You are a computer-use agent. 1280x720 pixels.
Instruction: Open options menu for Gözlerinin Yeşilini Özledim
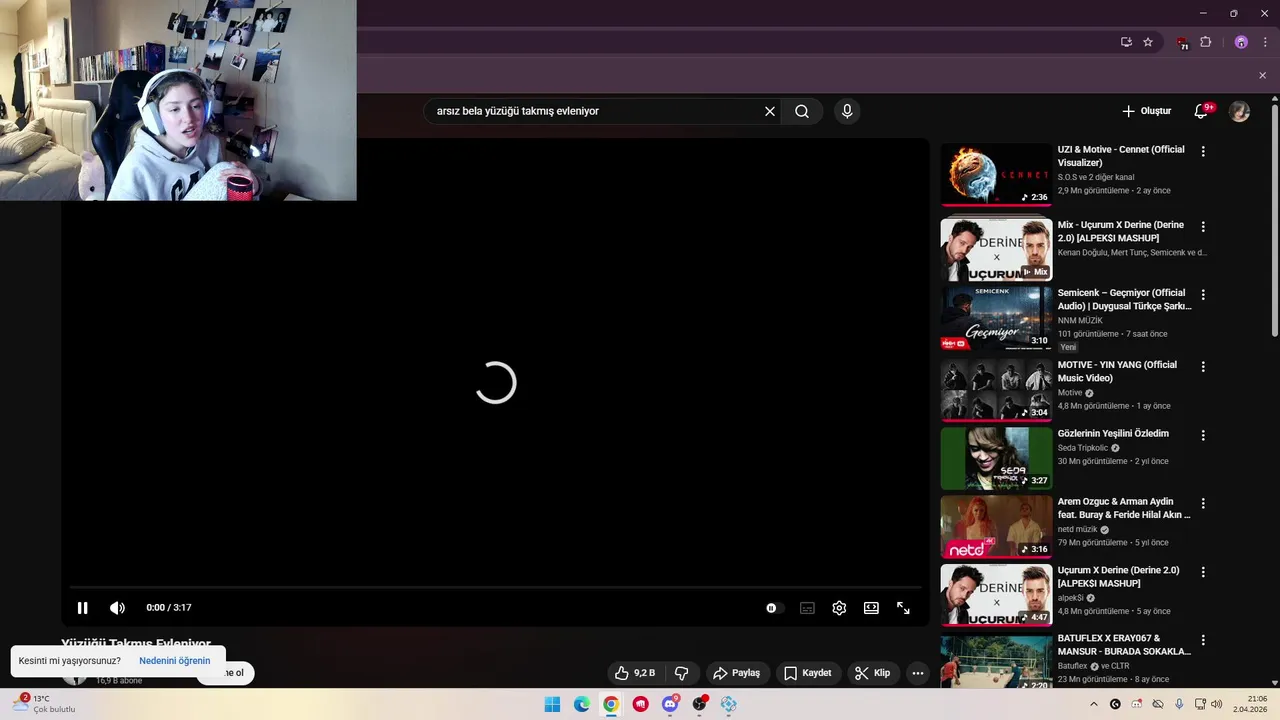1203,435
